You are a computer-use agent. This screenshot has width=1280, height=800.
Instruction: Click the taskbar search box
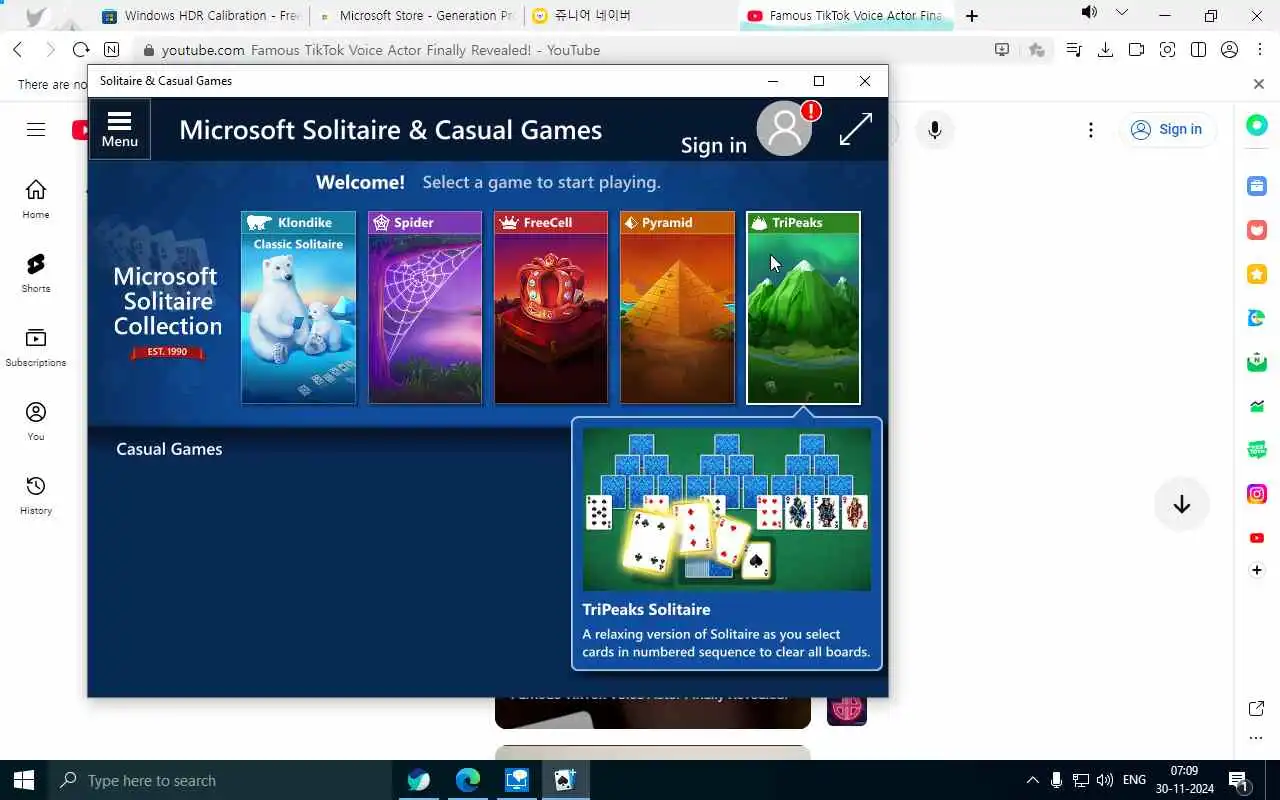coord(218,780)
